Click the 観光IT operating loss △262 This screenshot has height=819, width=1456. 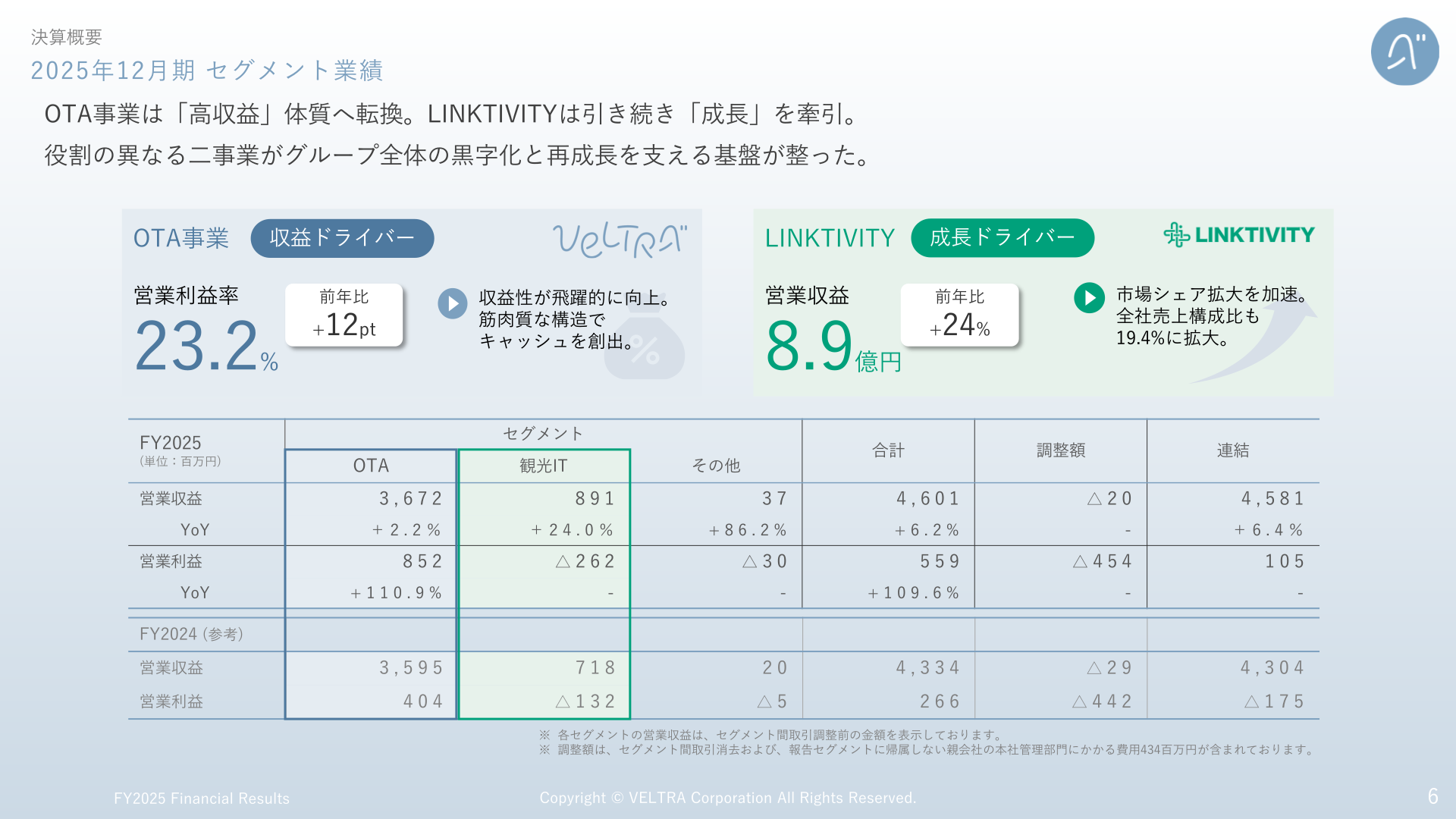pos(585,561)
